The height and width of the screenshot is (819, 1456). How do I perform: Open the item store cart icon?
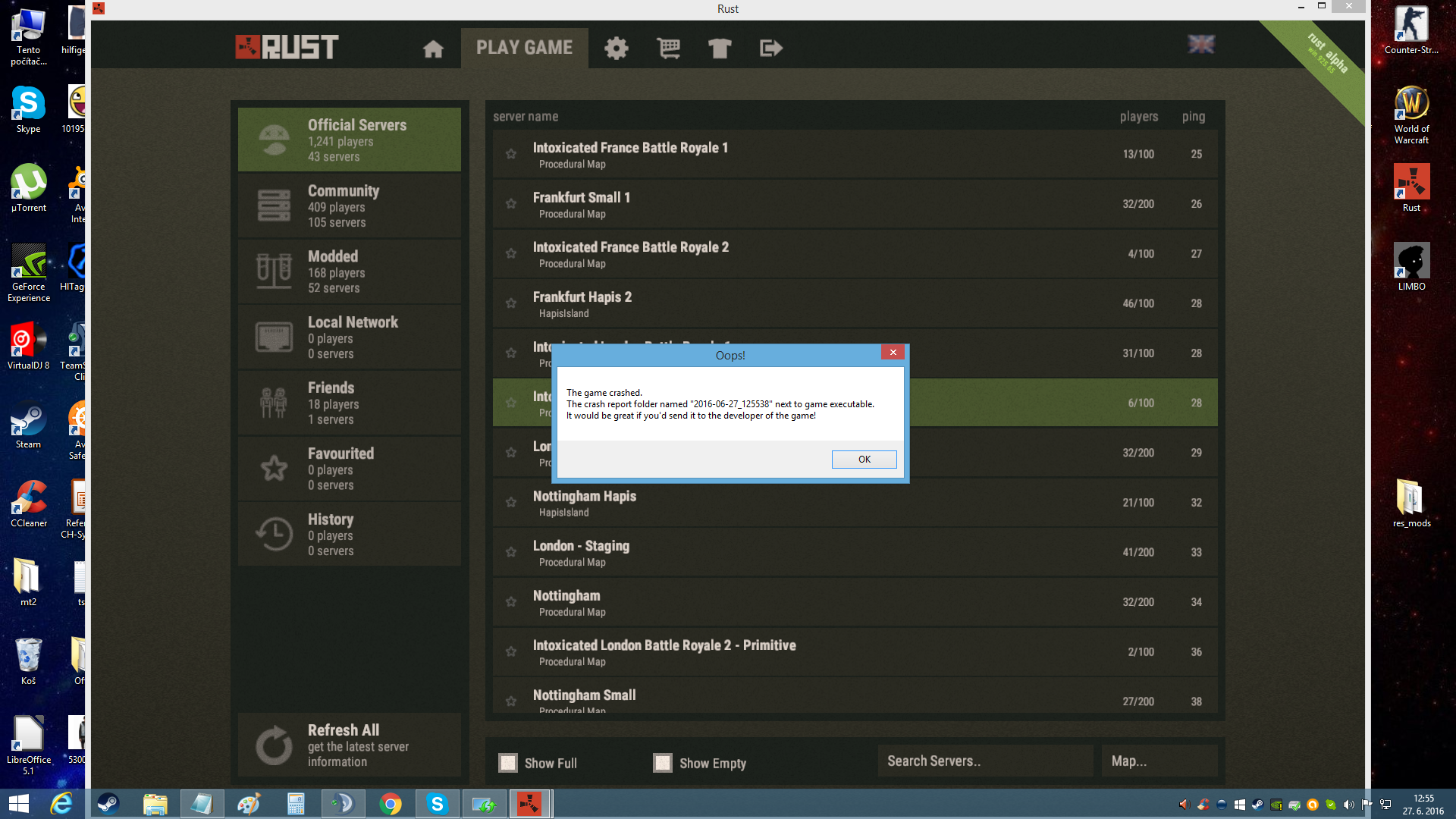(x=668, y=49)
